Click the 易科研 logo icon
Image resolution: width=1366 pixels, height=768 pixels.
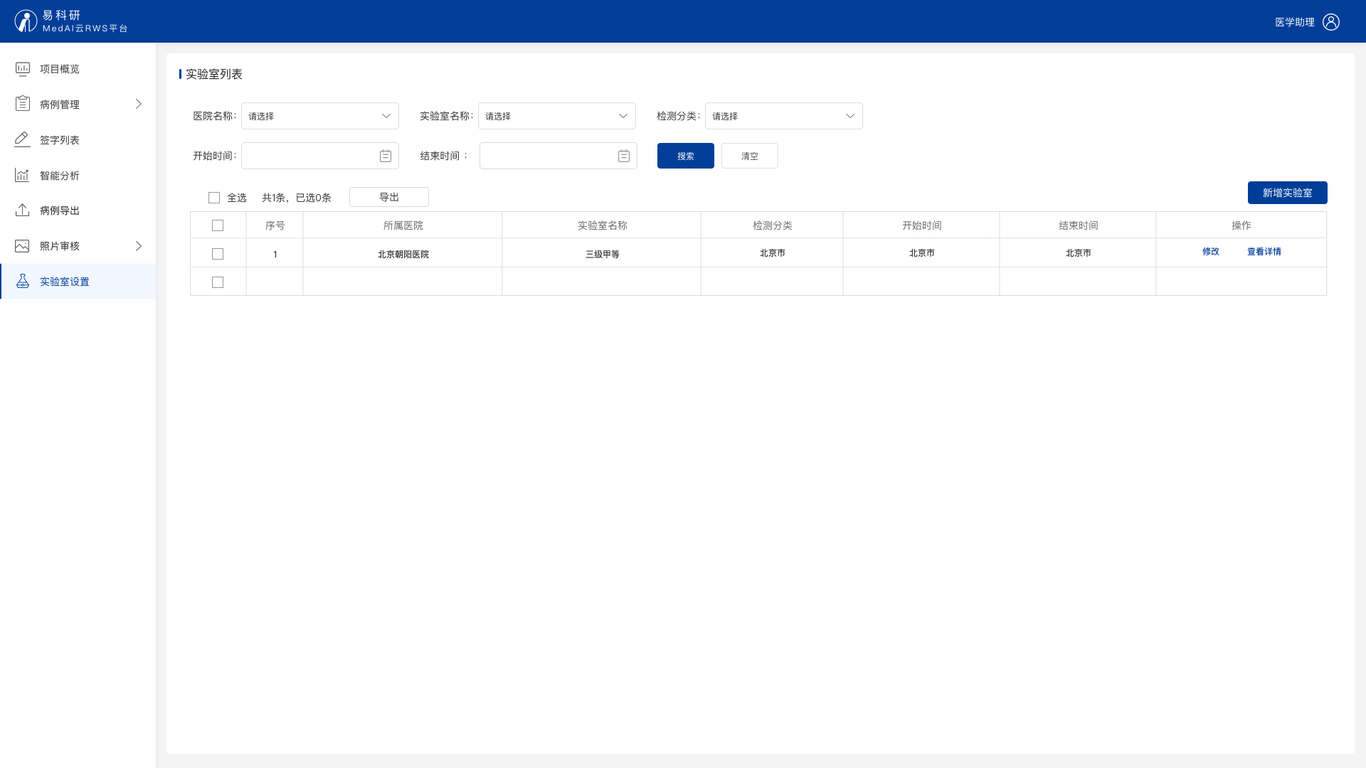[x=26, y=21]
